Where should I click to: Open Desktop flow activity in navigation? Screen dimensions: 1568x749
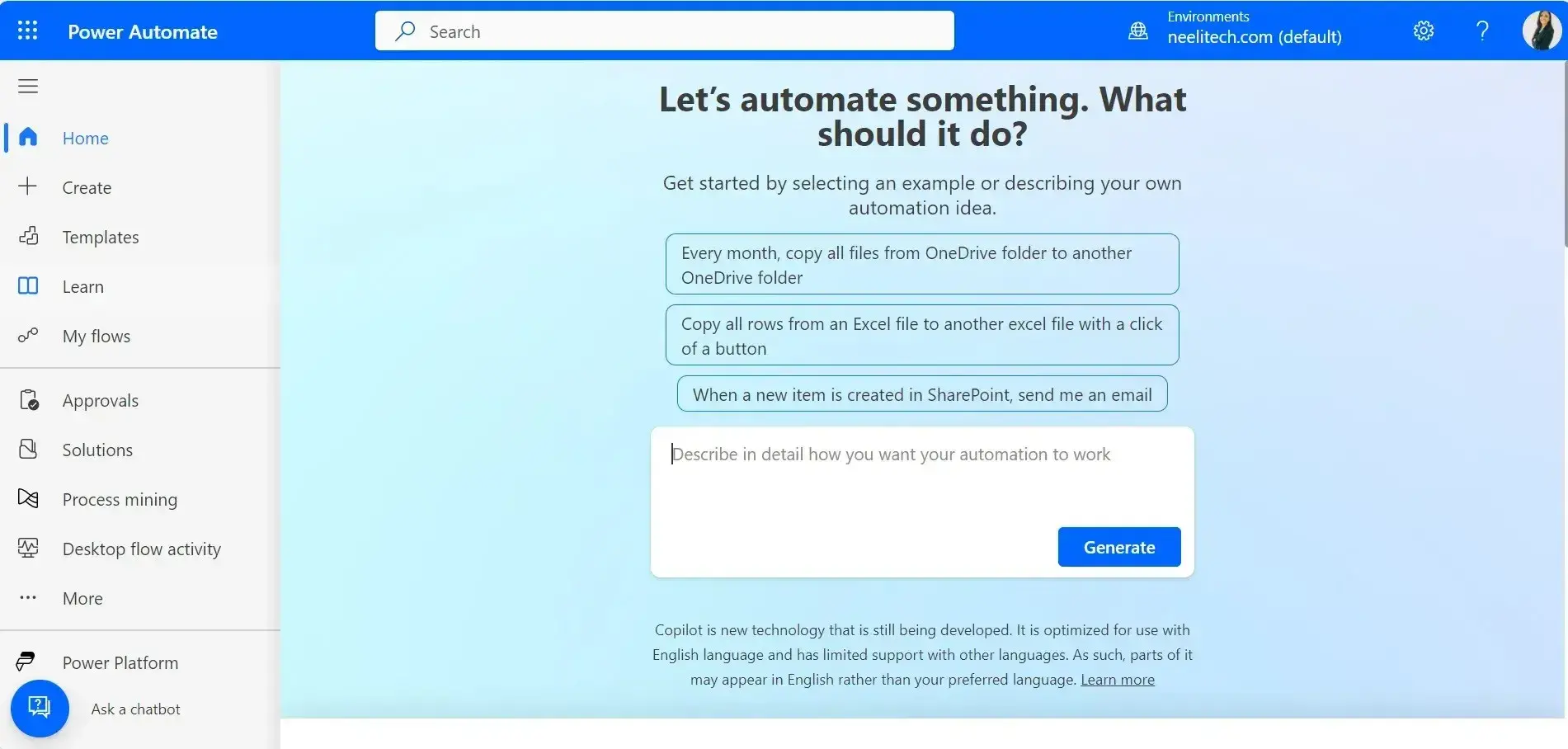coord(140,549)
